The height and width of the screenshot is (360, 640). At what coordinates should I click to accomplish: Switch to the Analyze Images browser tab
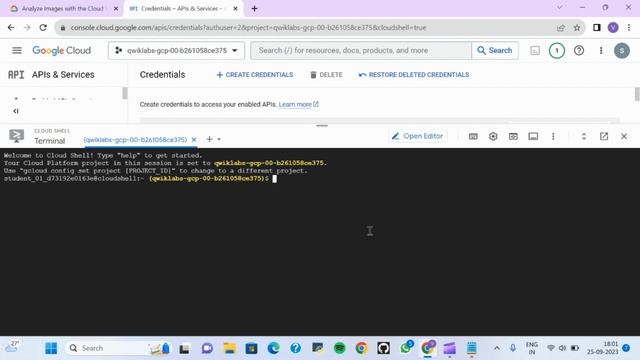[62, 8]
